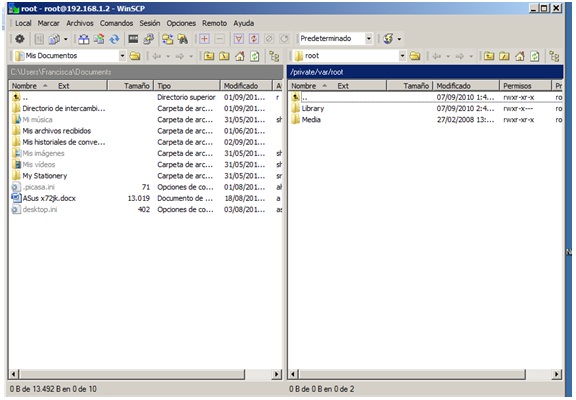The height and width of the screenshot is (400, 576).
Task: Expand the session globe dropdown arrow
Action: [x=399, y=39]
